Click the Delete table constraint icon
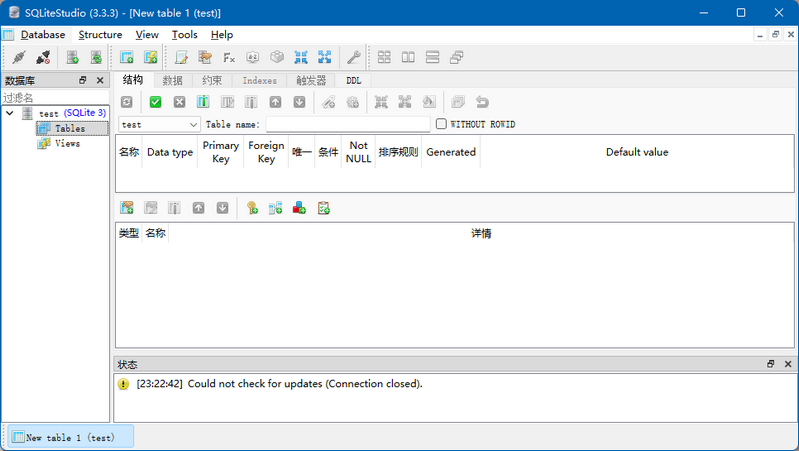799x451 pixels. tap(174, 208)
